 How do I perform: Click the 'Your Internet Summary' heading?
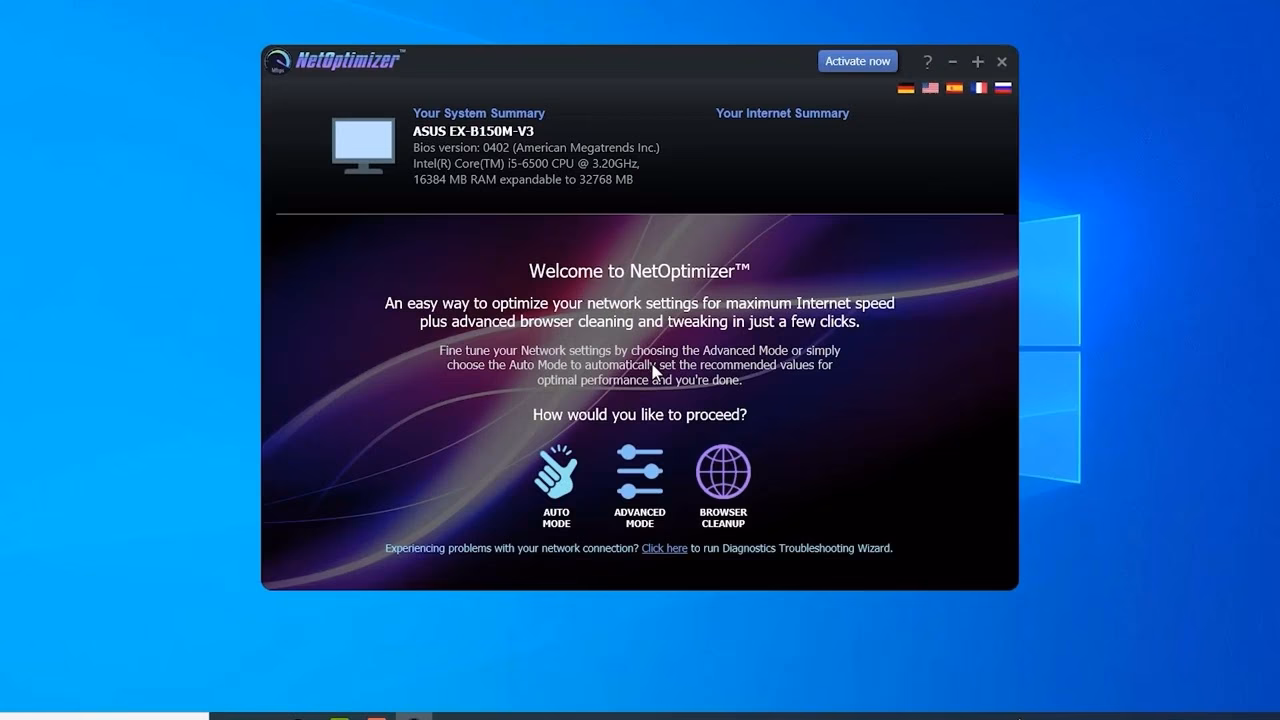tap(782, 113)
